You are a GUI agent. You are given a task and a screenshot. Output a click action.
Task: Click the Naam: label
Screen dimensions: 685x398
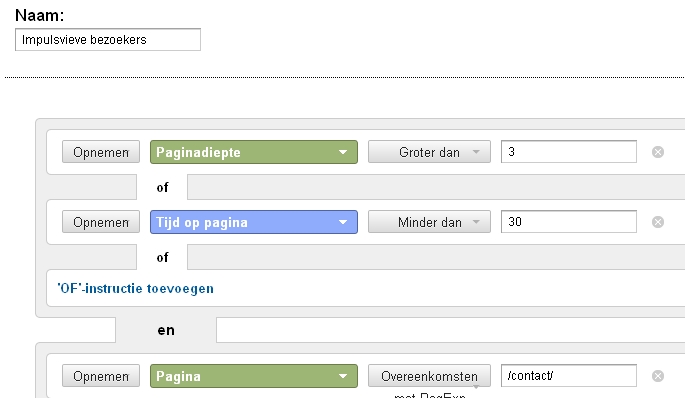point(40,15)
